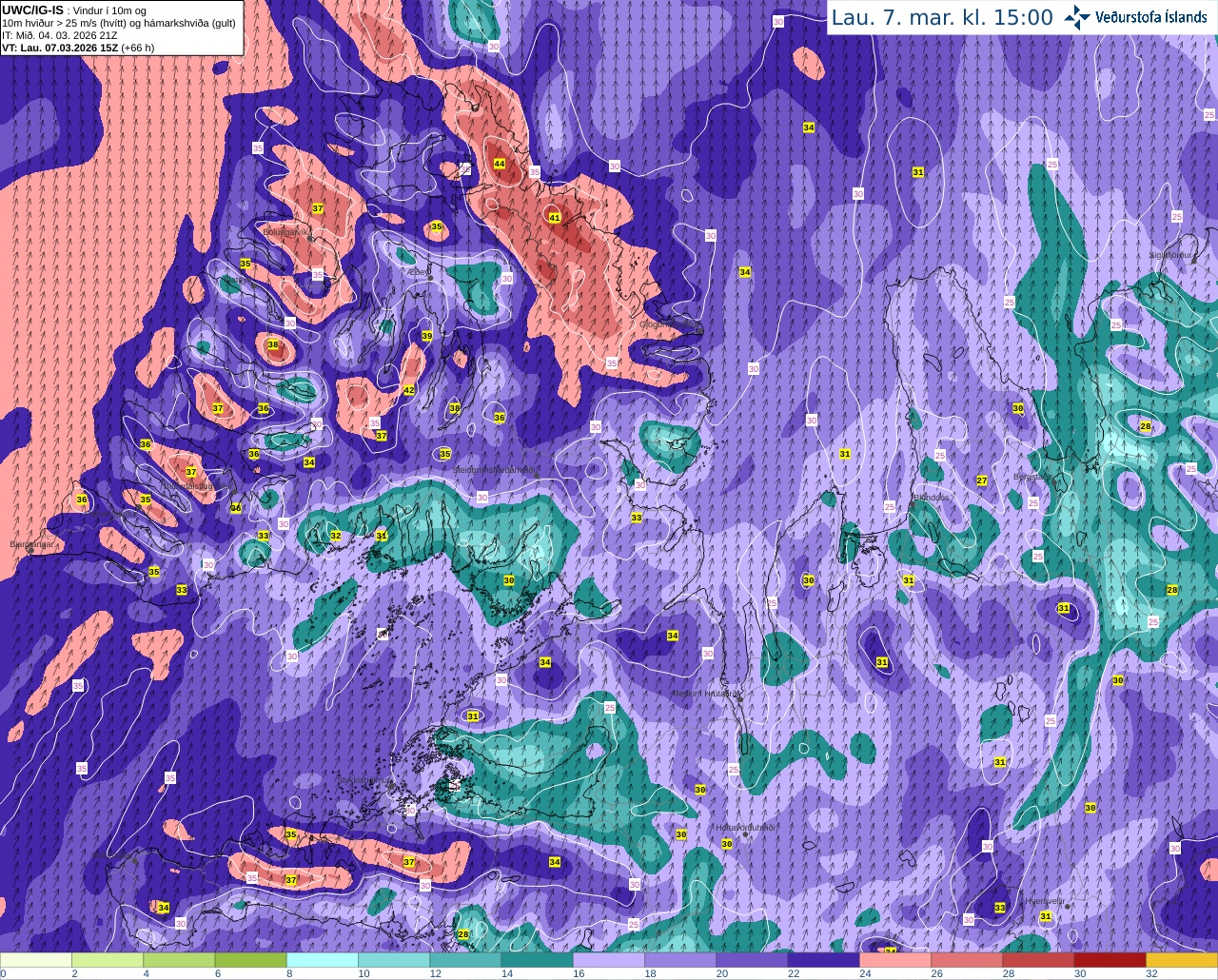Click the Hveravellir station label

1045,899
